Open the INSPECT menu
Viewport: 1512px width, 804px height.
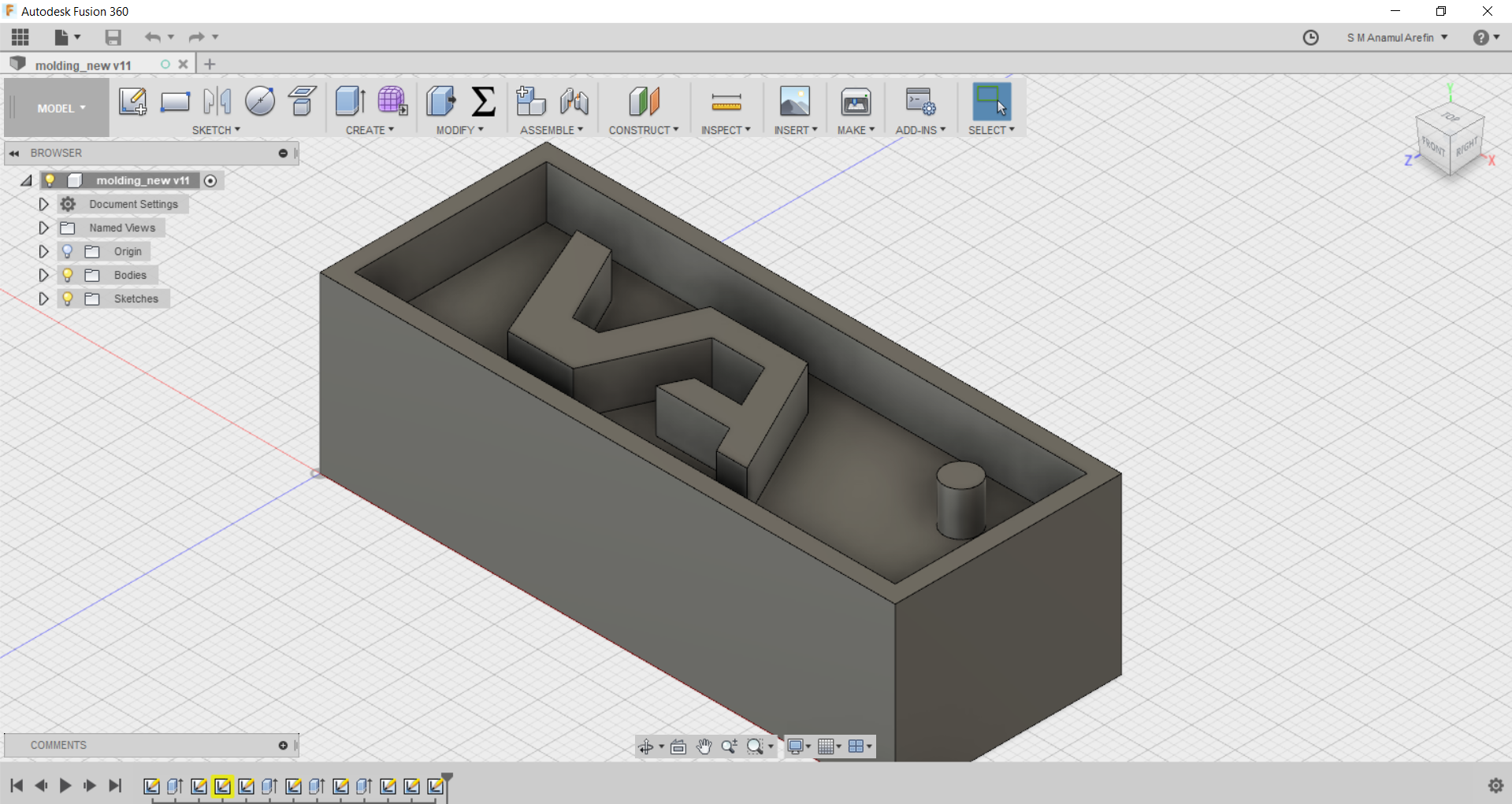[726, 130]
